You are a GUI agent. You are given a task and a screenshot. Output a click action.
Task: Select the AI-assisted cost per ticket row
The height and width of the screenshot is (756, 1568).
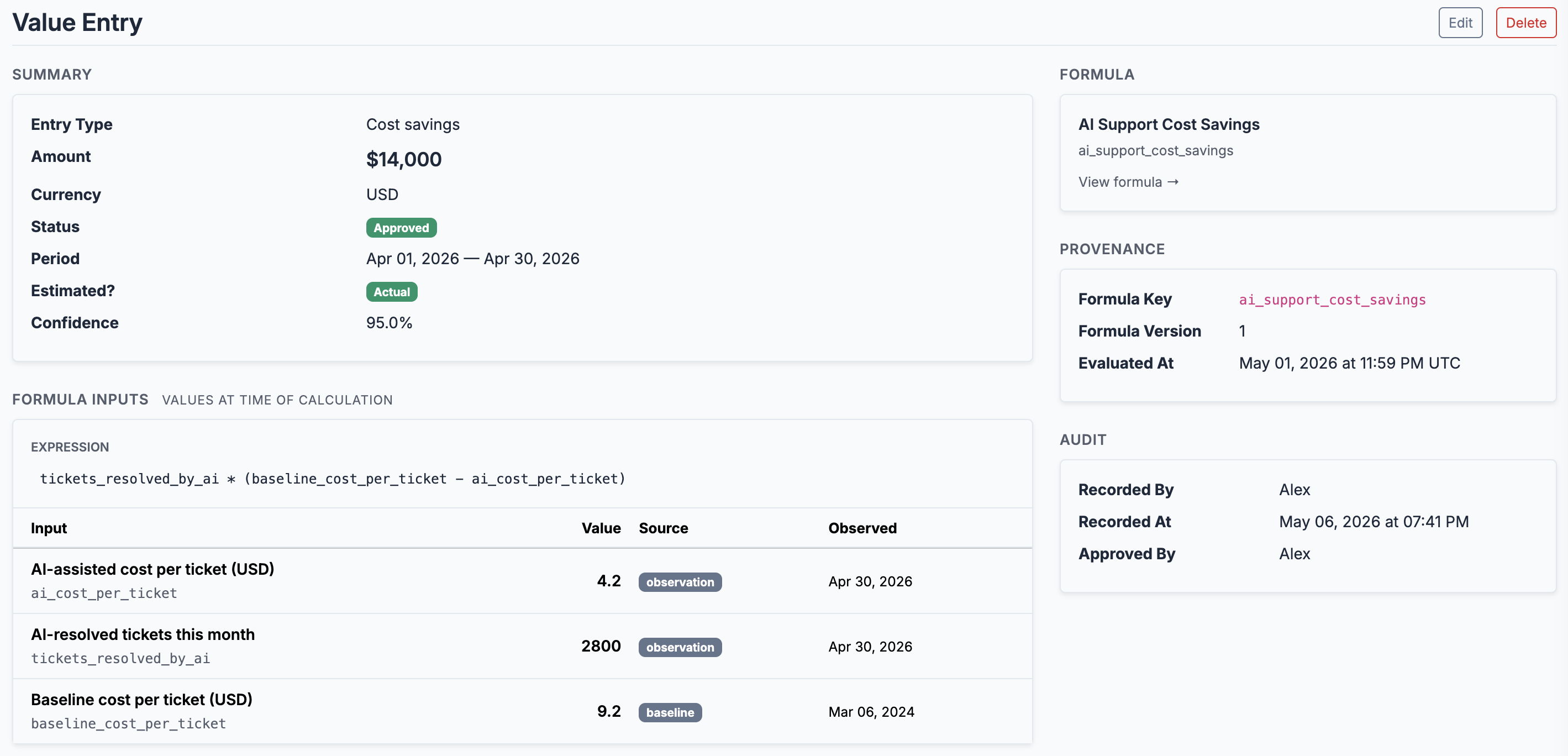point(522,581)
